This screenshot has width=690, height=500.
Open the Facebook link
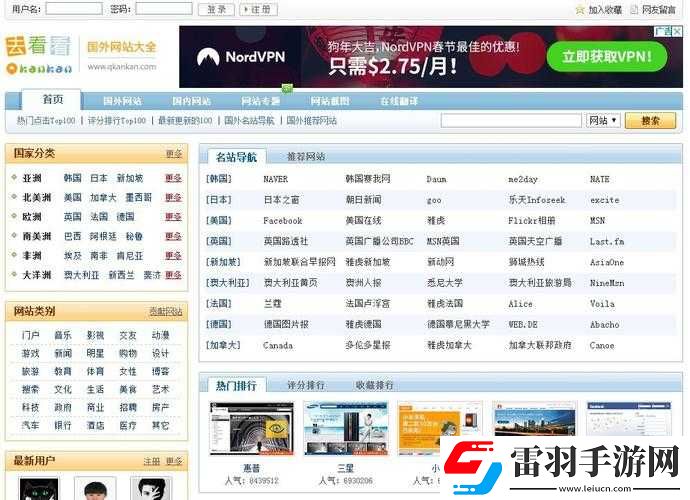283,221
